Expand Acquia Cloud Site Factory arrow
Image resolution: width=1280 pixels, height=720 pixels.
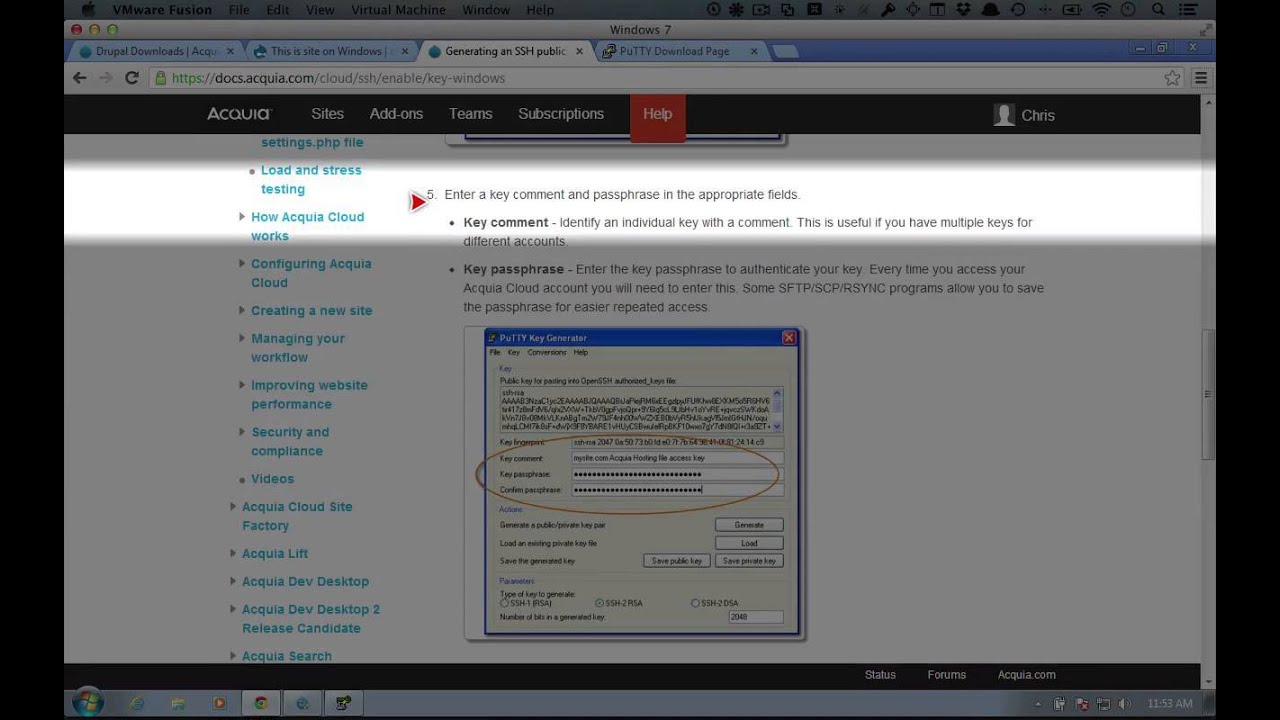(x=233, y=506)
